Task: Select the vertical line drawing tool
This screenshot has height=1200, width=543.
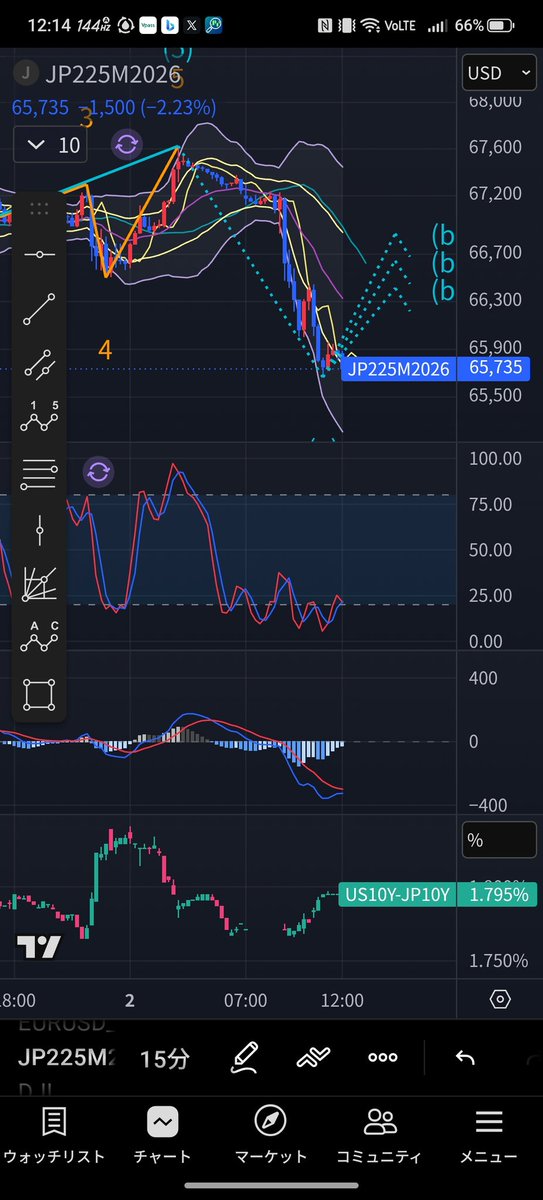Action: [x=40, y=529]
